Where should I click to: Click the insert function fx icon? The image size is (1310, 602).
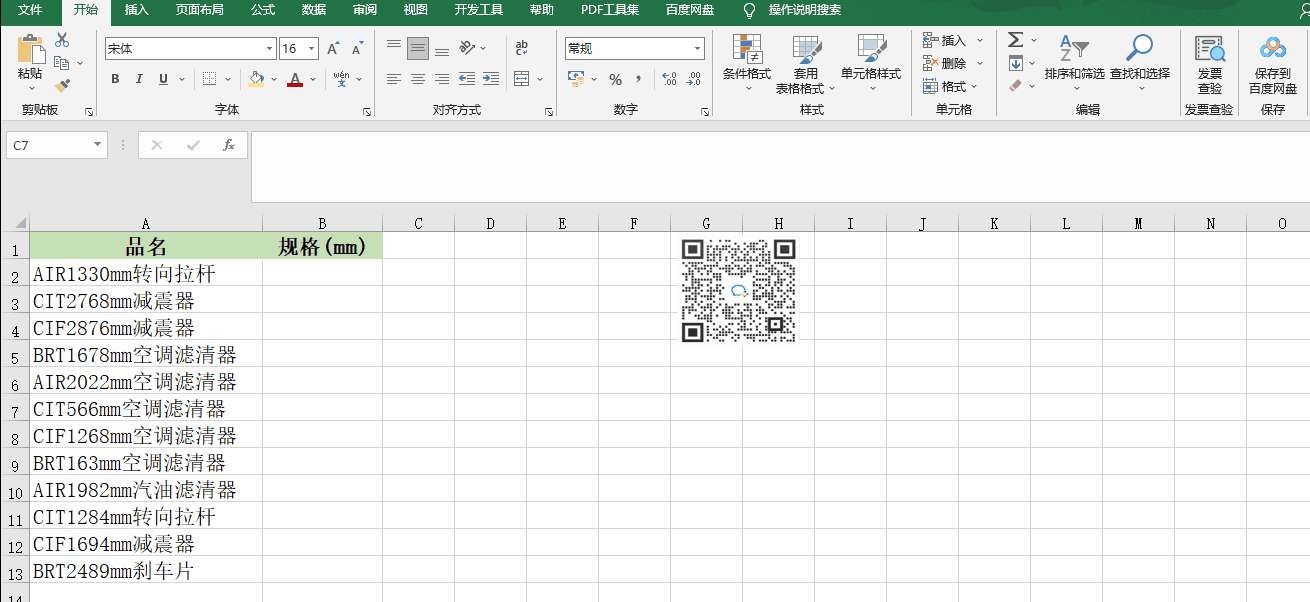(228, 145)
